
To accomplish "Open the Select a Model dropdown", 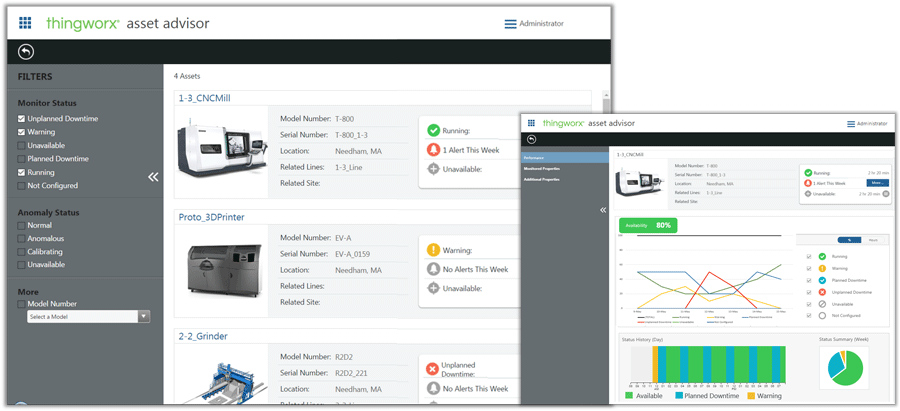I will click(x=143, y=317).
